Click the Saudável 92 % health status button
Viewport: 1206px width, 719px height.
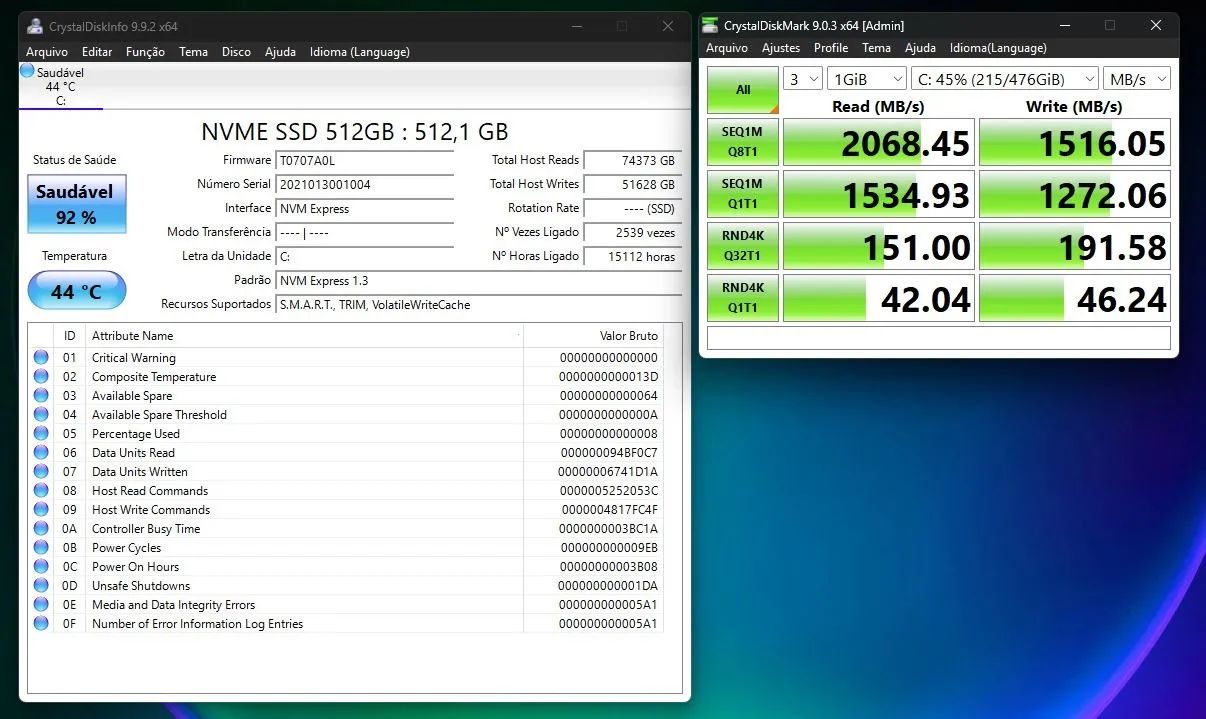(77, 203)
